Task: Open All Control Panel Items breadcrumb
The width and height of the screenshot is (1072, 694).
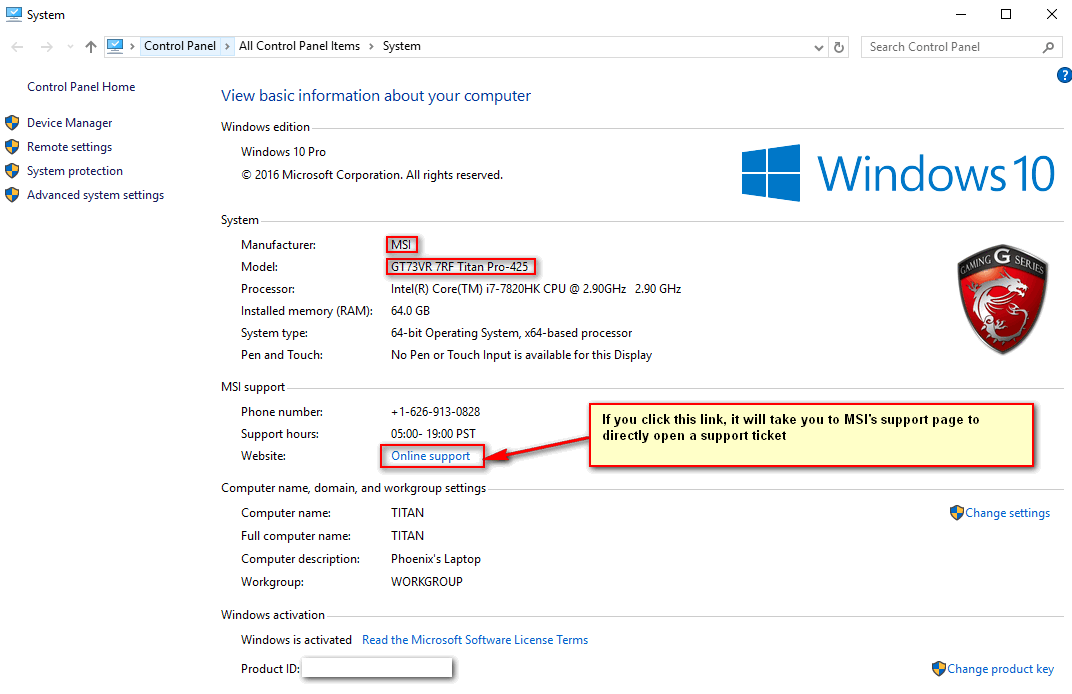Action: [299, 46]
